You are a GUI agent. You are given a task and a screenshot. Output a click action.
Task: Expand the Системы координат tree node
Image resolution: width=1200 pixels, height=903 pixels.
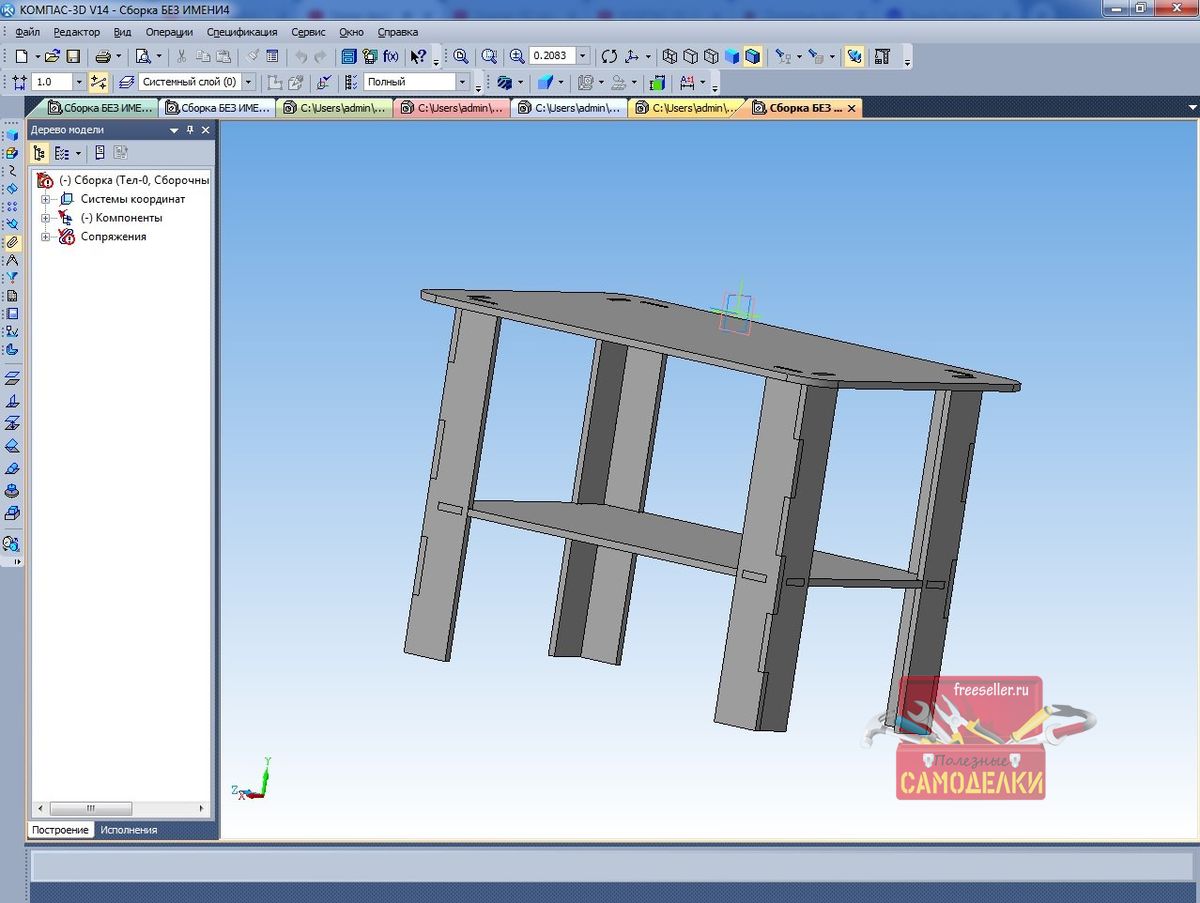[x=45, y=199]
